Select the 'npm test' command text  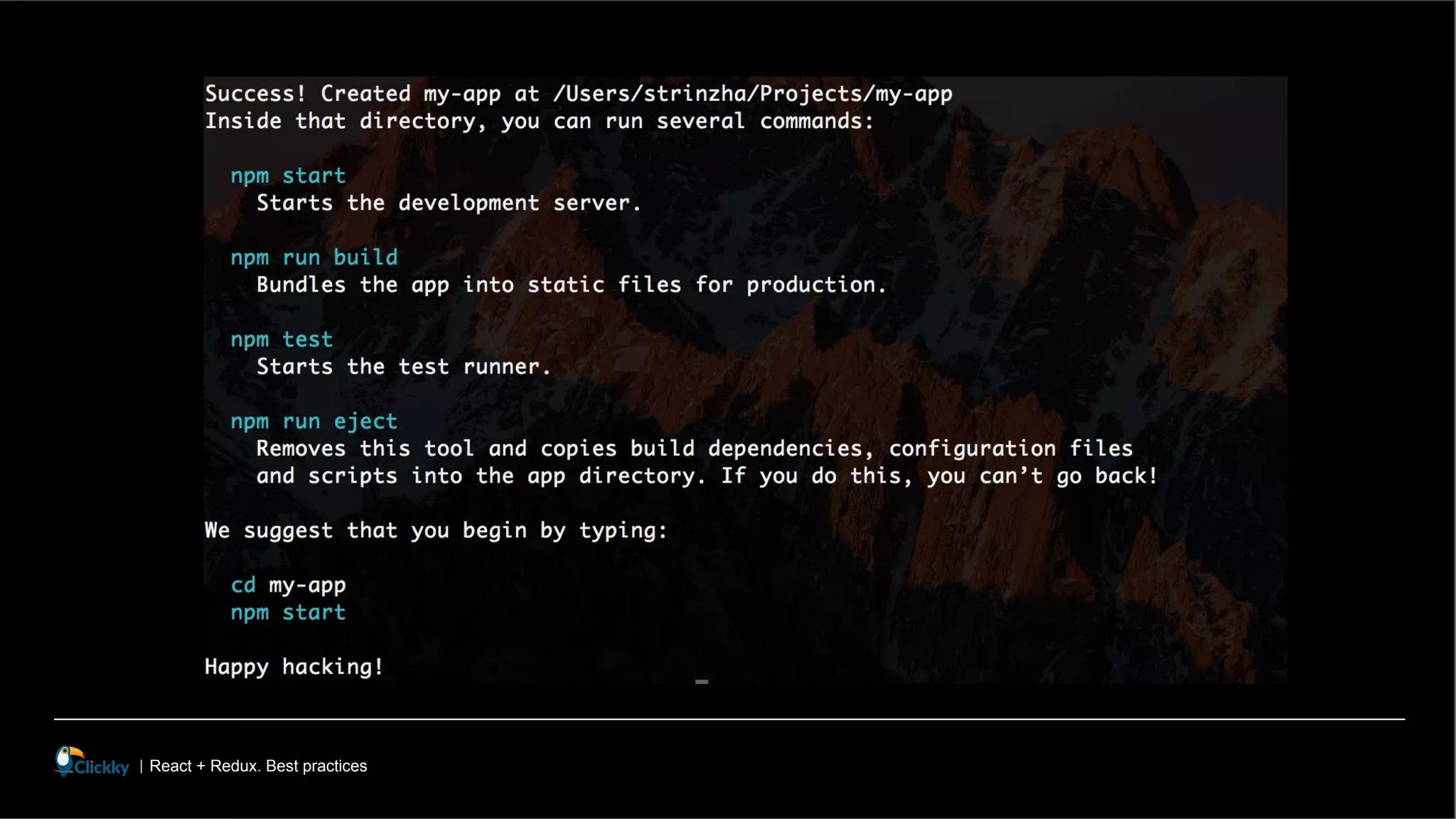(x=282, y=339)
